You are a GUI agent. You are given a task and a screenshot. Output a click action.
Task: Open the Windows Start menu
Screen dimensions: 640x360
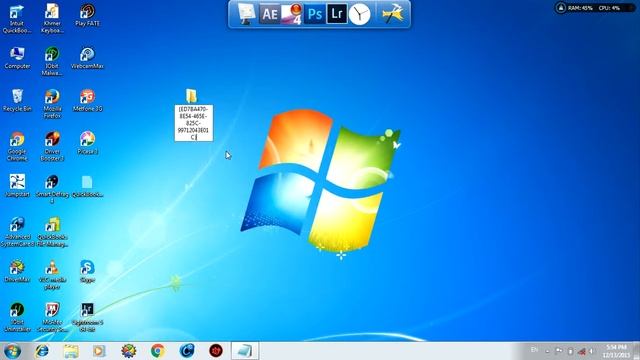tap(12, 351)
